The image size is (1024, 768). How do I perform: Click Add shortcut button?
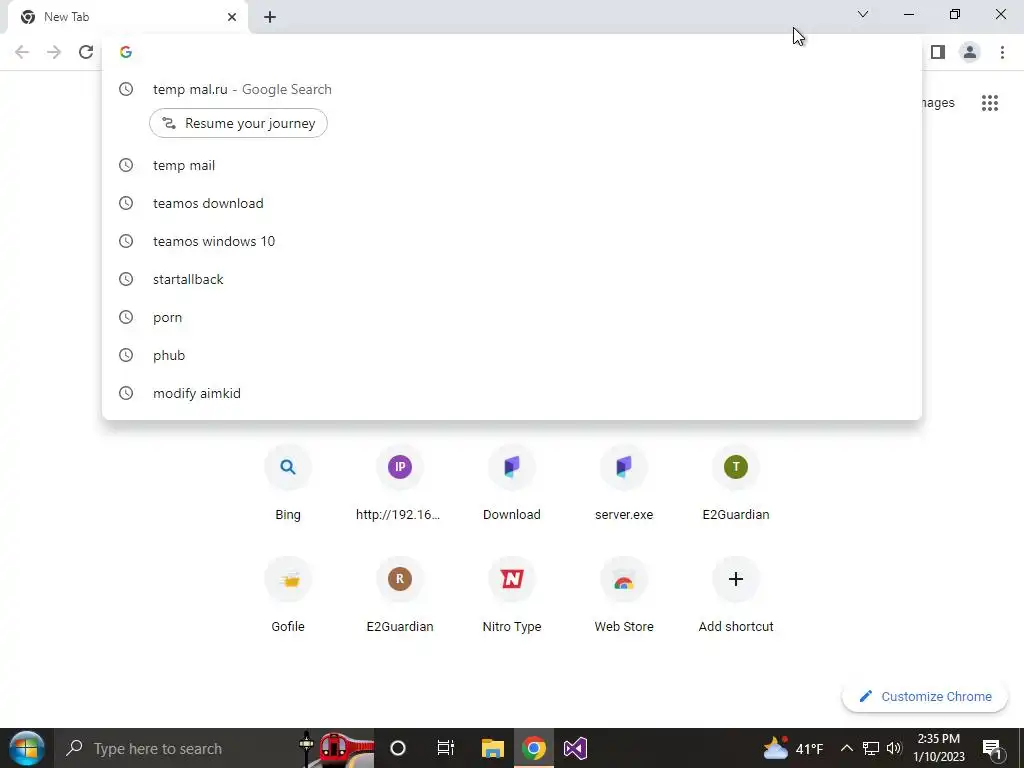pos(735,595)
